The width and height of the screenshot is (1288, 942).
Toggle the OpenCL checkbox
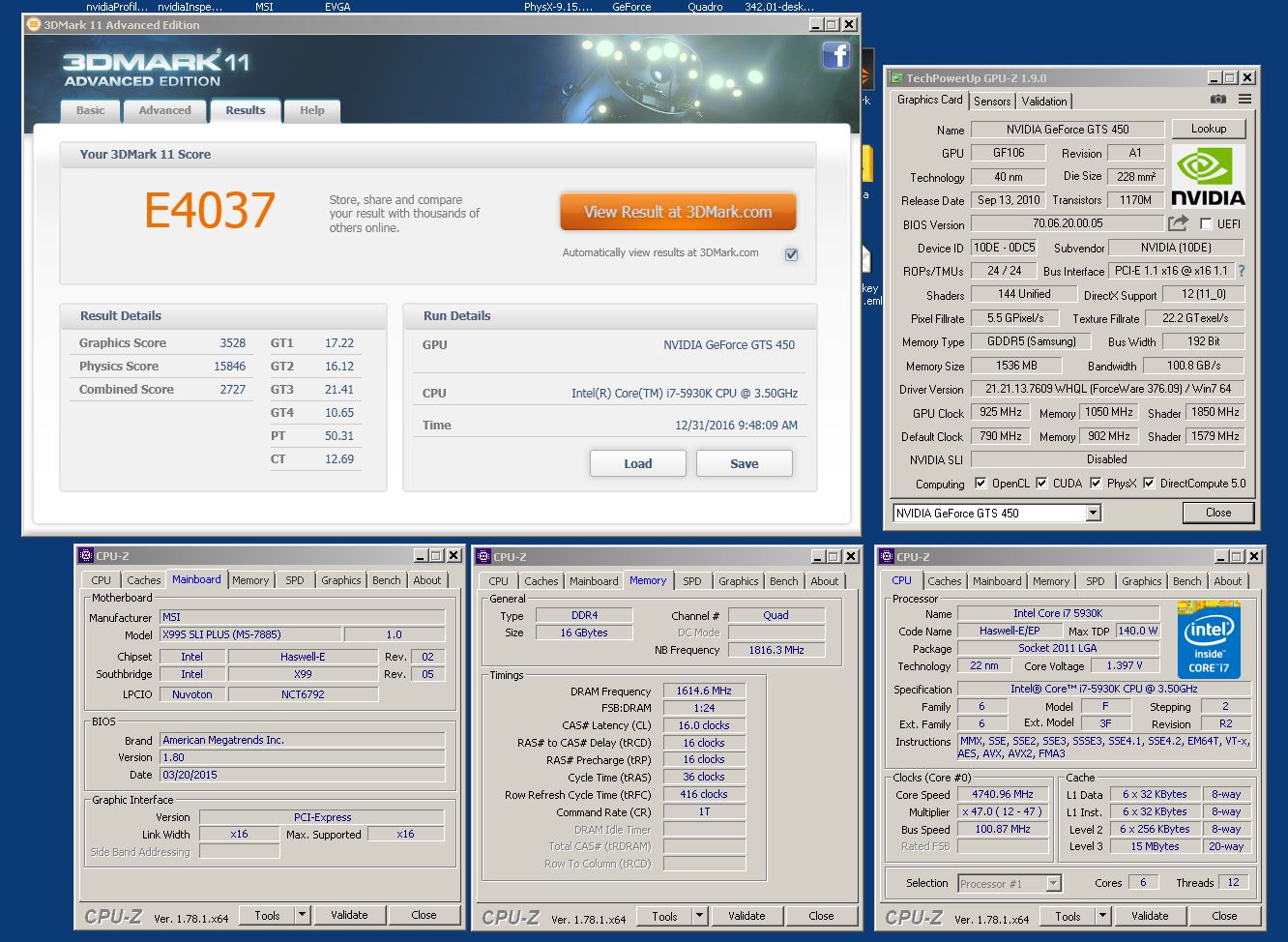[x=981, y=483]
